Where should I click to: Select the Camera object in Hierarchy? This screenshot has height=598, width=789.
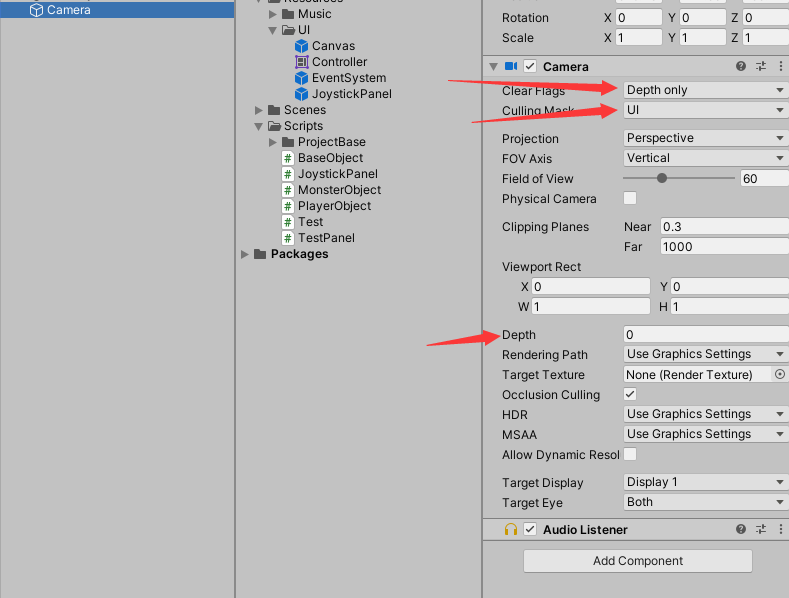(x=69, y=10)
